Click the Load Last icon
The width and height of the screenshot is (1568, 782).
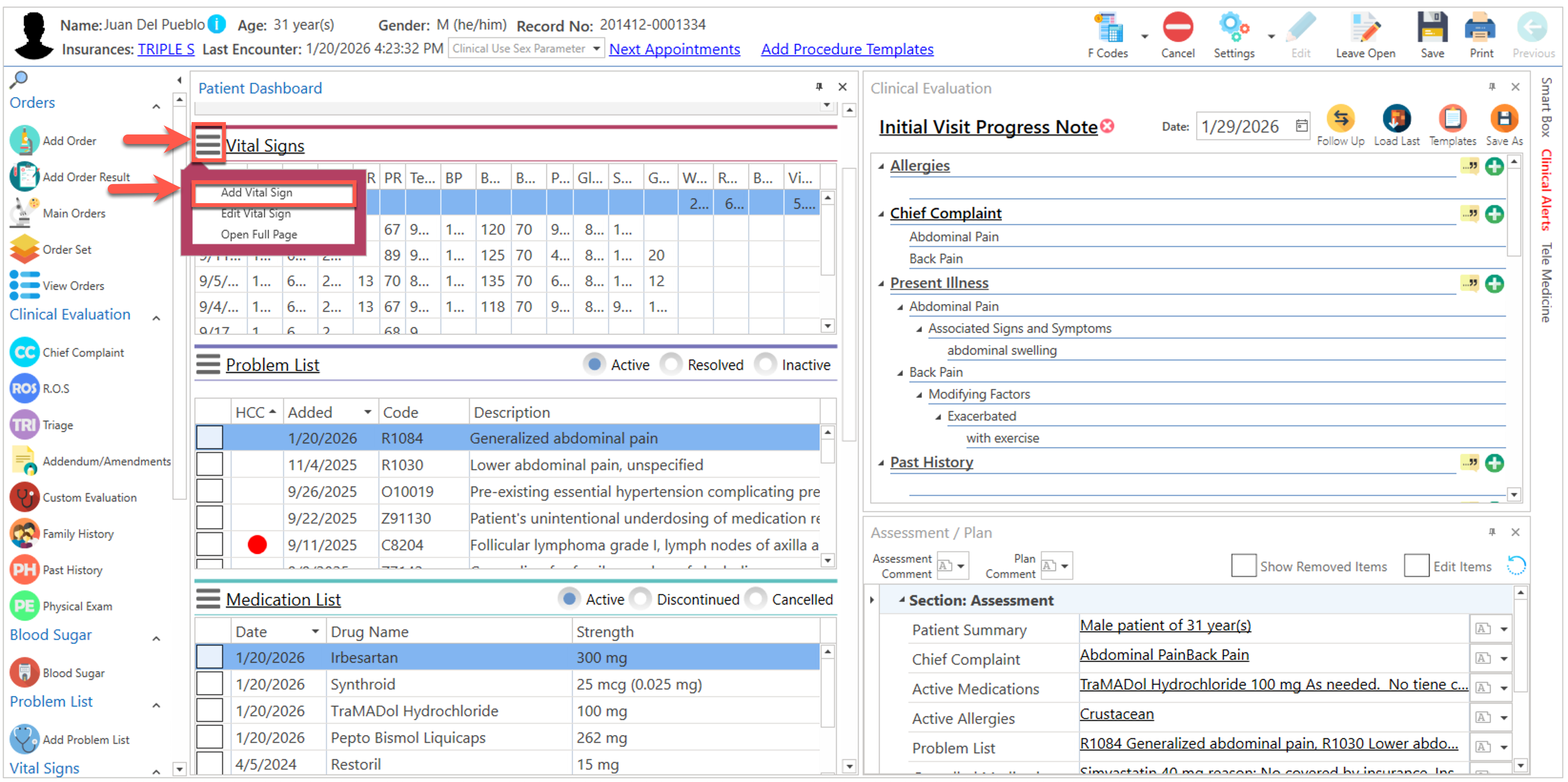1396,119
